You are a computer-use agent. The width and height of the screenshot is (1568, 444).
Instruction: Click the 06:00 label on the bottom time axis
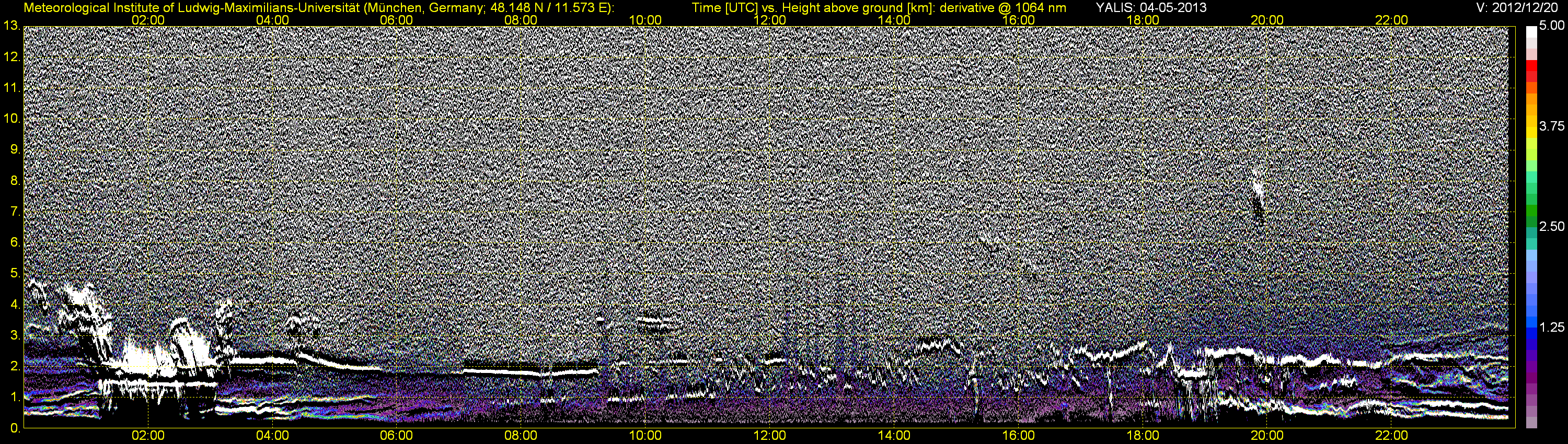pyautogui.click(x=396, y=436)
